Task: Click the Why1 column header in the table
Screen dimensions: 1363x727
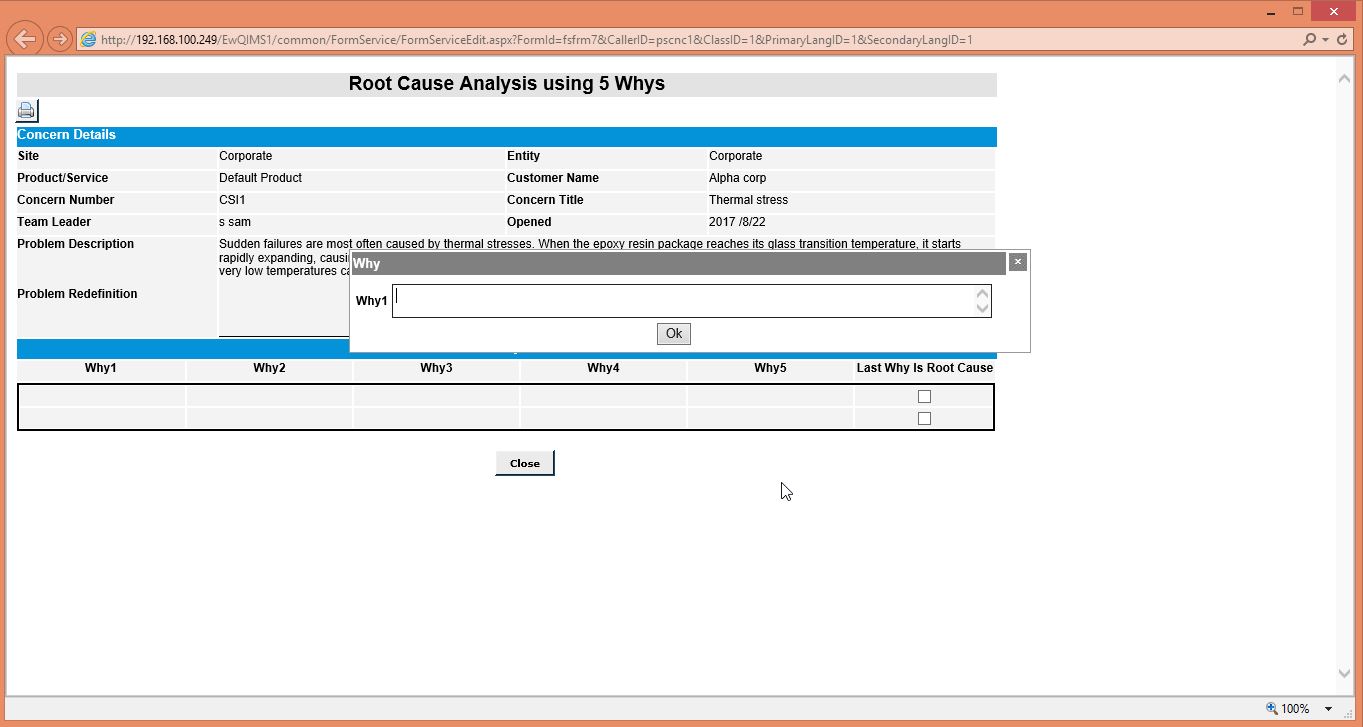Action: tap(100, 368)
